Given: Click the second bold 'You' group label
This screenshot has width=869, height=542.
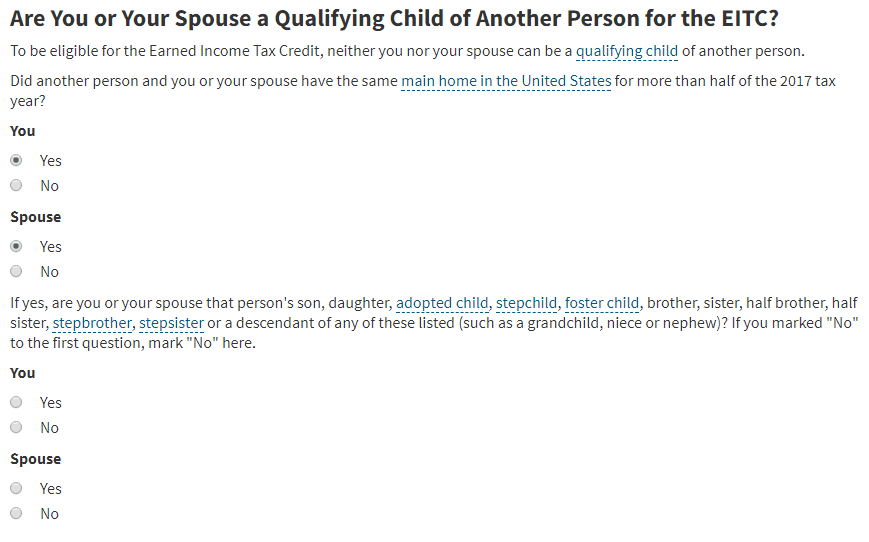Looking at the screenshot, I should pos(23,374).
